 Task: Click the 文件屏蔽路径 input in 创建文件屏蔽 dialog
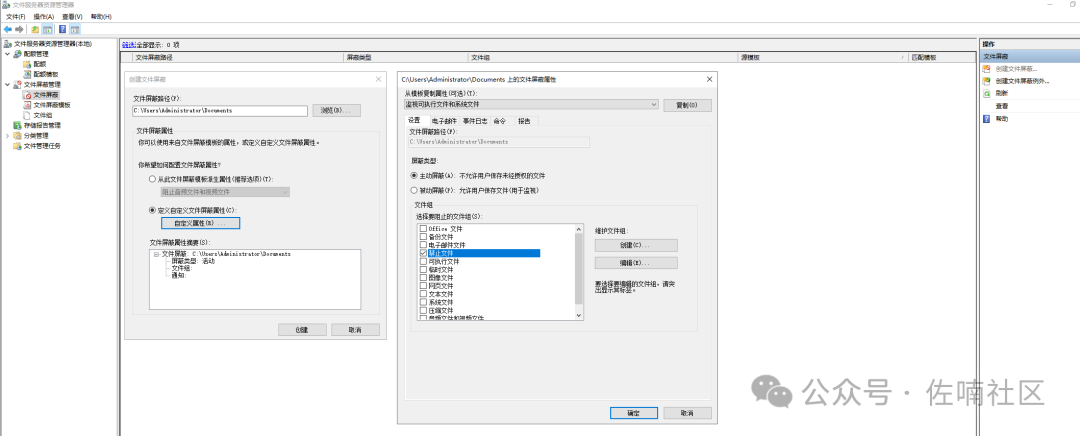(220, 111)
